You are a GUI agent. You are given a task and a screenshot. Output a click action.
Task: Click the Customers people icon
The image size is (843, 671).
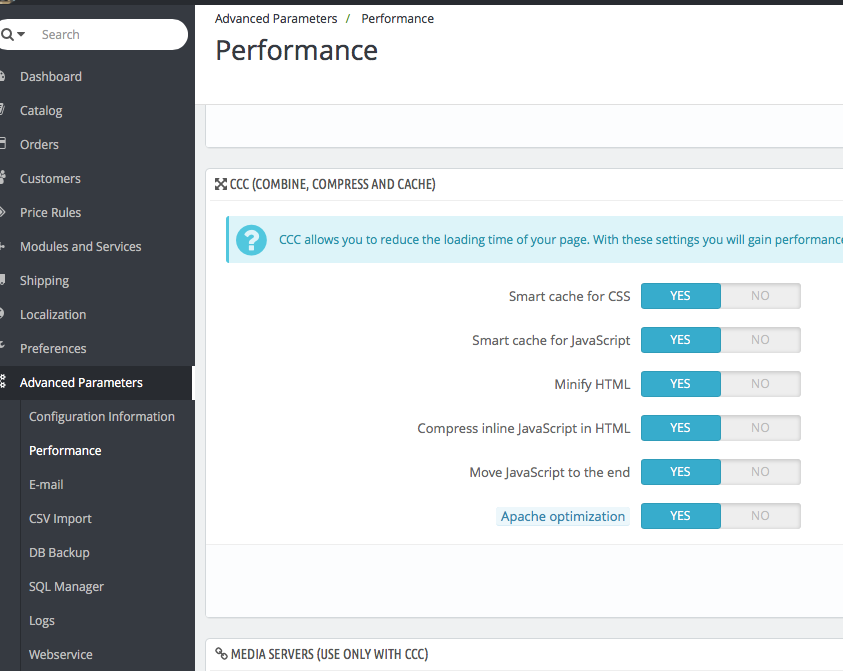coord(3,178)
